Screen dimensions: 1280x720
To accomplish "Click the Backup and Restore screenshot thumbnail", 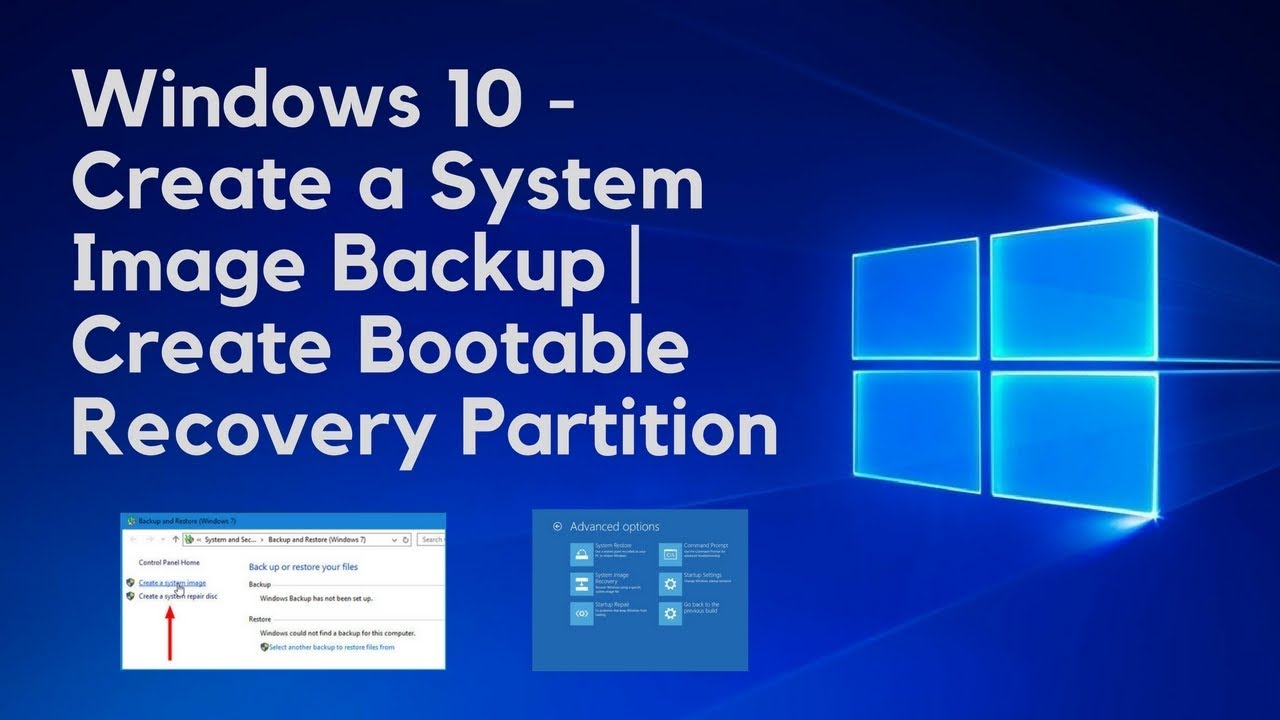I will point(284,591).
